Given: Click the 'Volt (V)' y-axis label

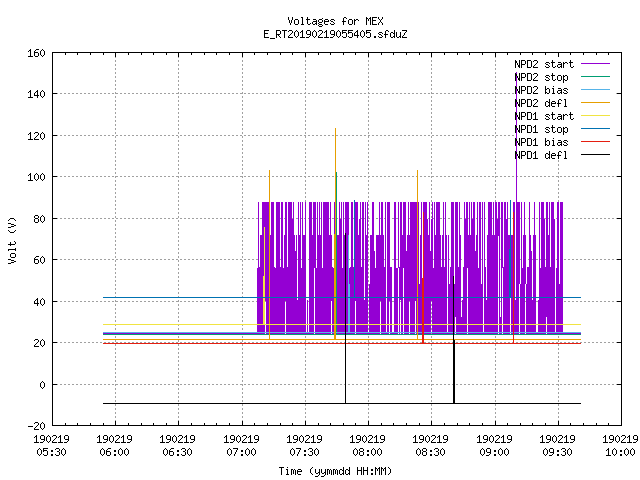Looking at the screenshot, I should [12, 241].
